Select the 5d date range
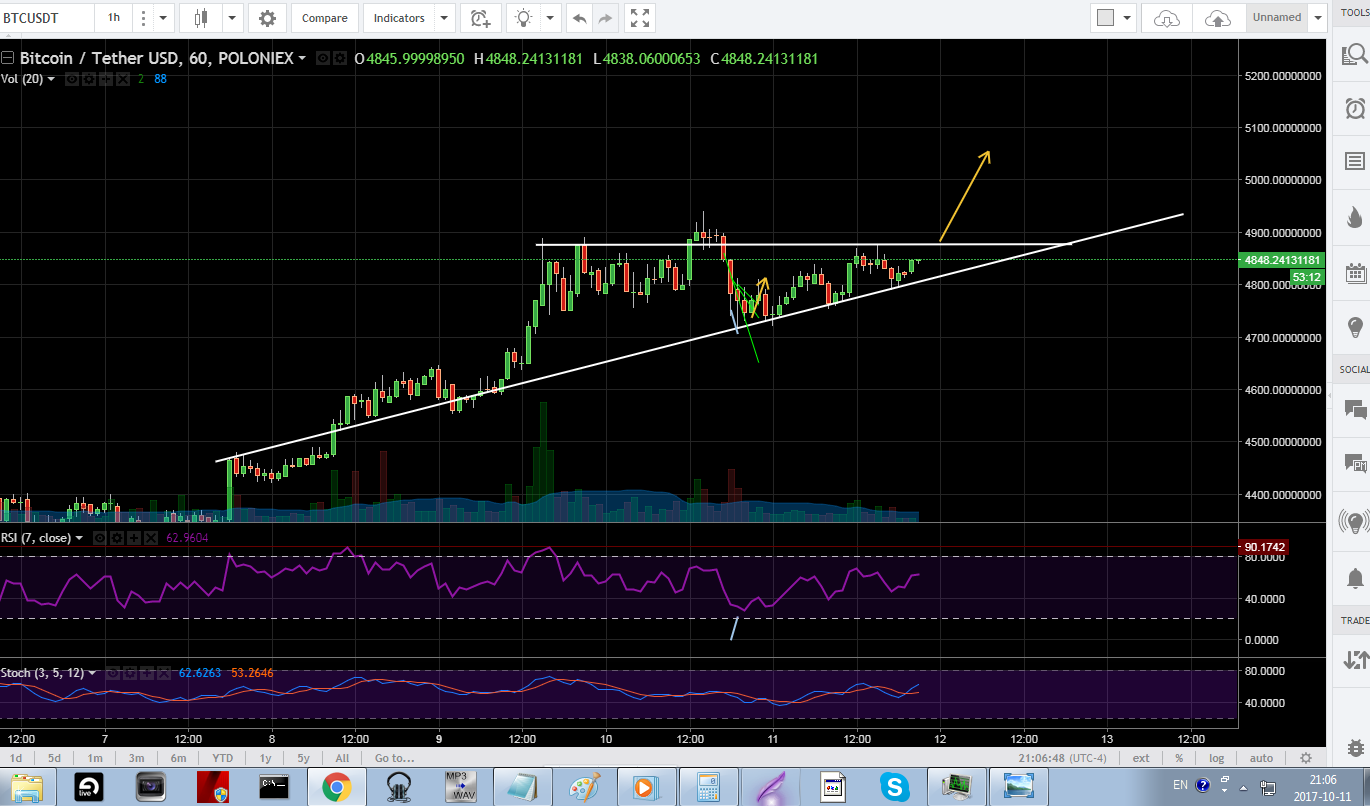 point(55,758)
